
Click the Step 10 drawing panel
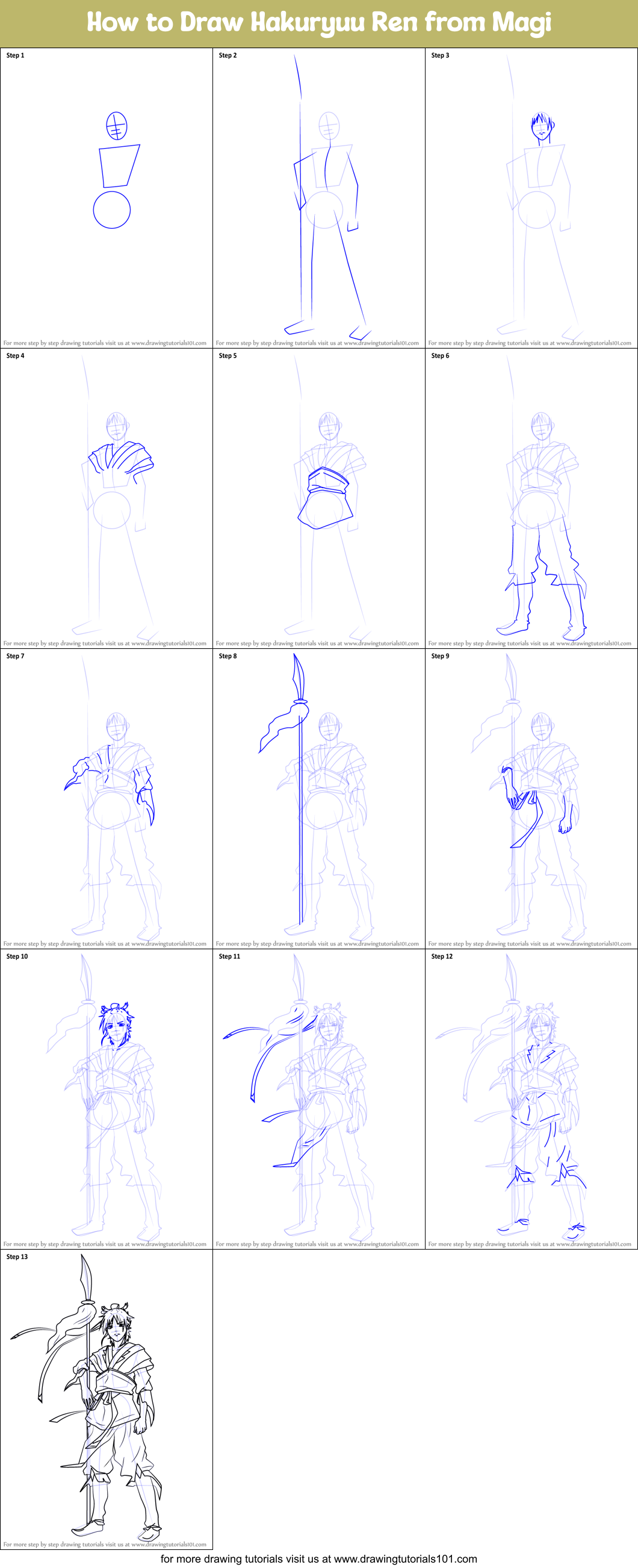[x=107, y=1099]
